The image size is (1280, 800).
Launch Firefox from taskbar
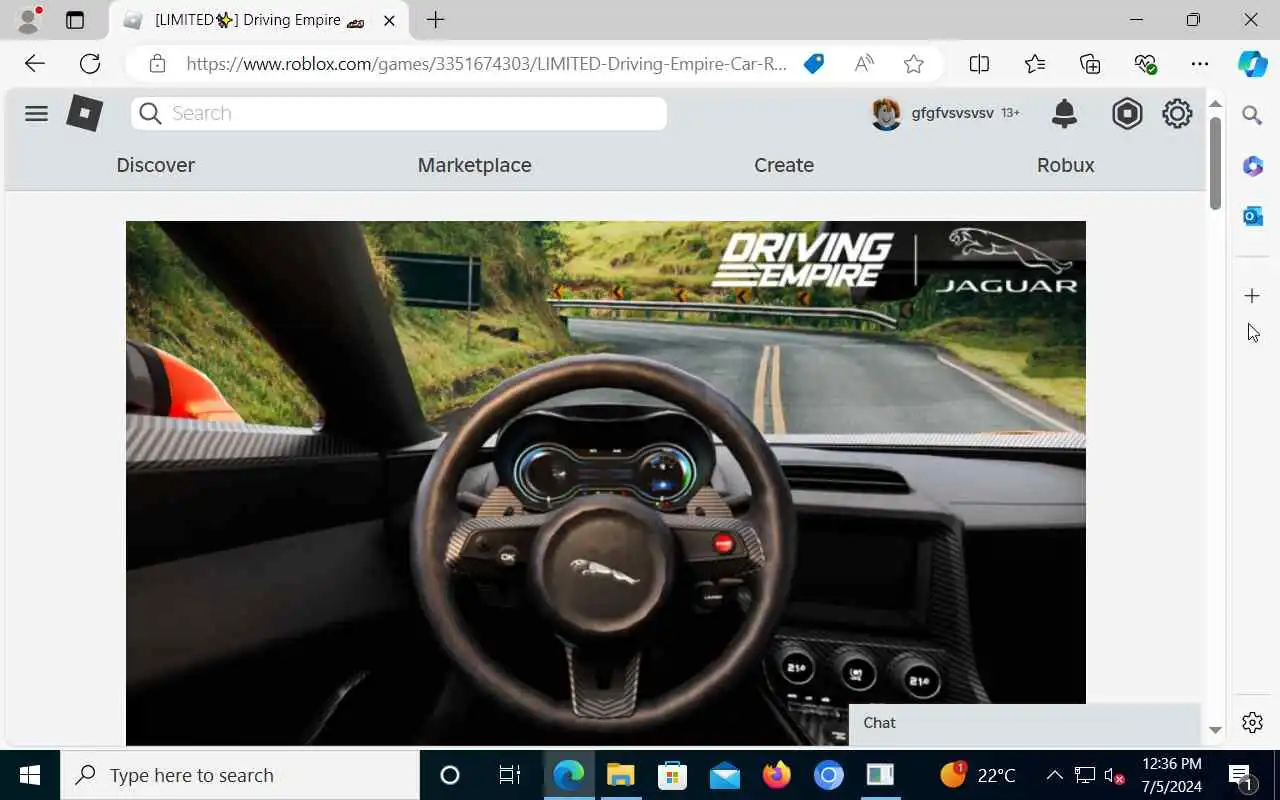pos(776,775)
